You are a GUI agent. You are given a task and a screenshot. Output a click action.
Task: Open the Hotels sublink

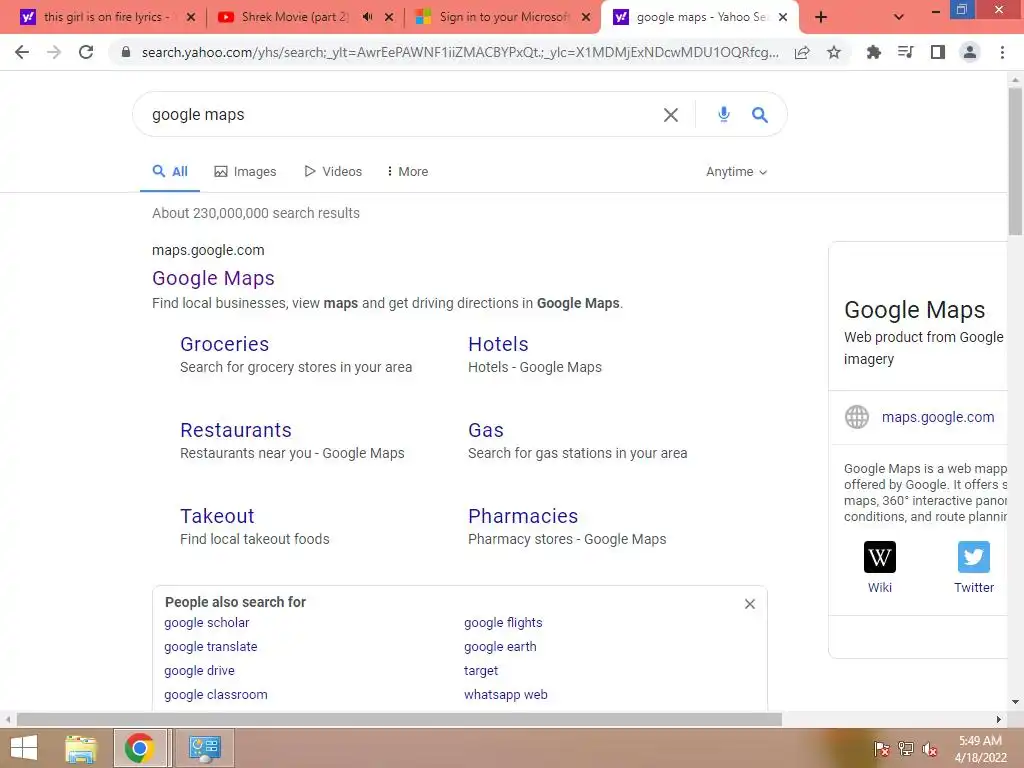pos(498,344)
